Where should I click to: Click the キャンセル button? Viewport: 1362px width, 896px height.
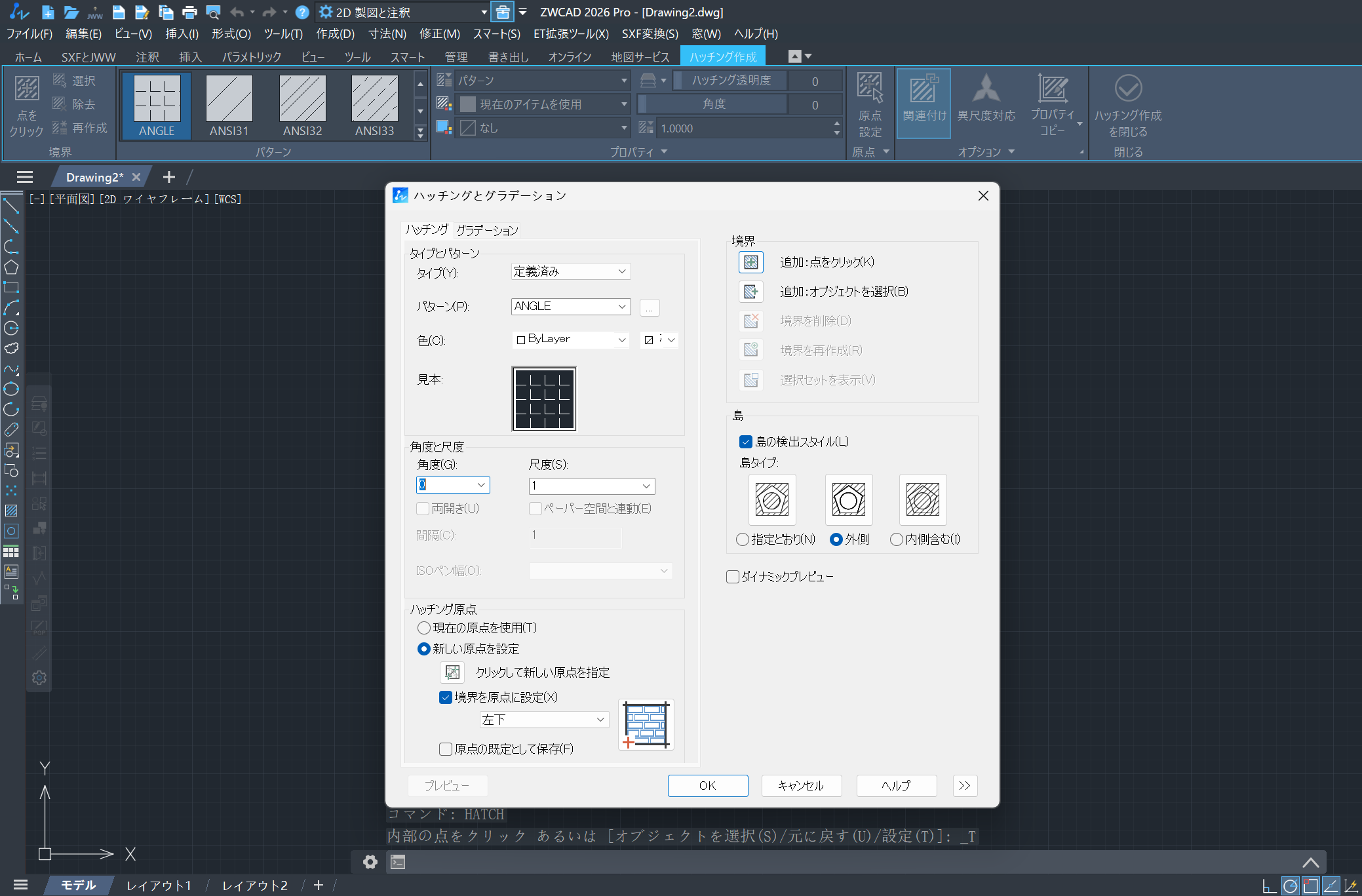[x=801, y=785]
